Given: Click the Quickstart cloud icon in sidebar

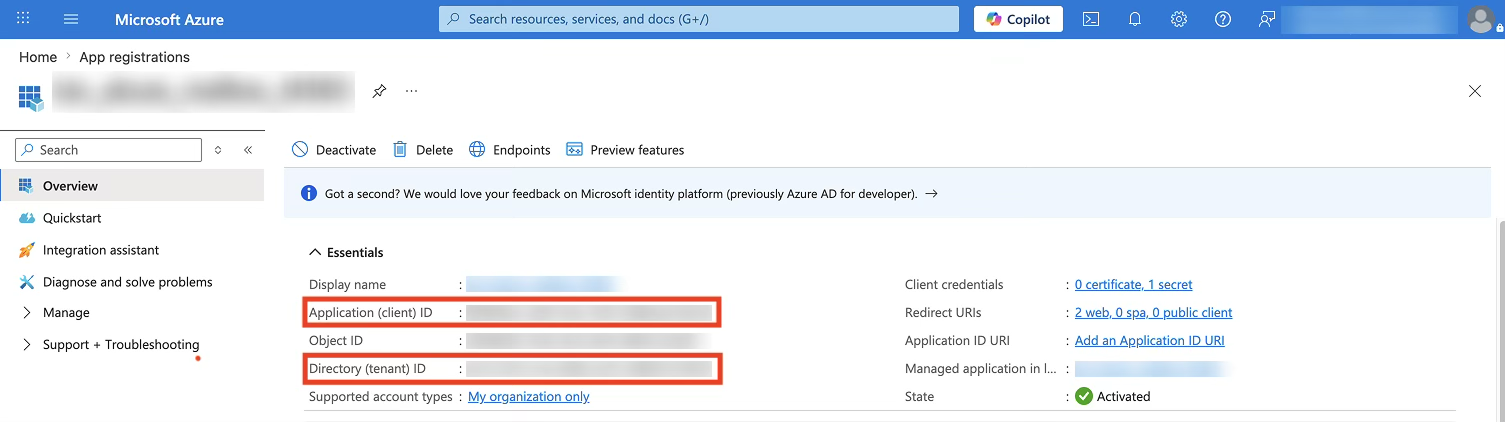Looking at the screenshot, I should pyautogui.click(x=27, y=218).
